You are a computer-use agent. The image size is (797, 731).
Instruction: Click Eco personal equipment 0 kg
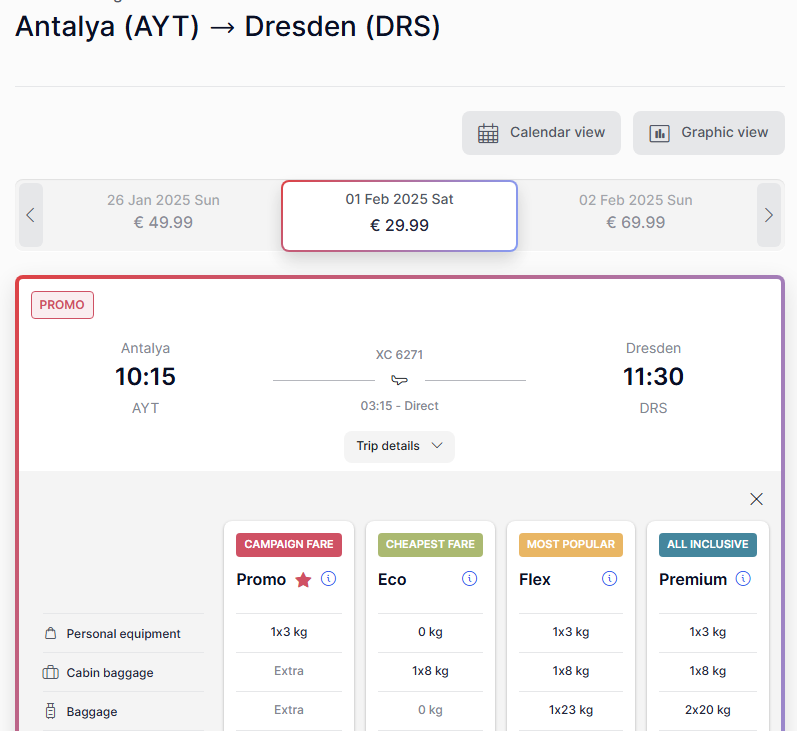point(430,632)
